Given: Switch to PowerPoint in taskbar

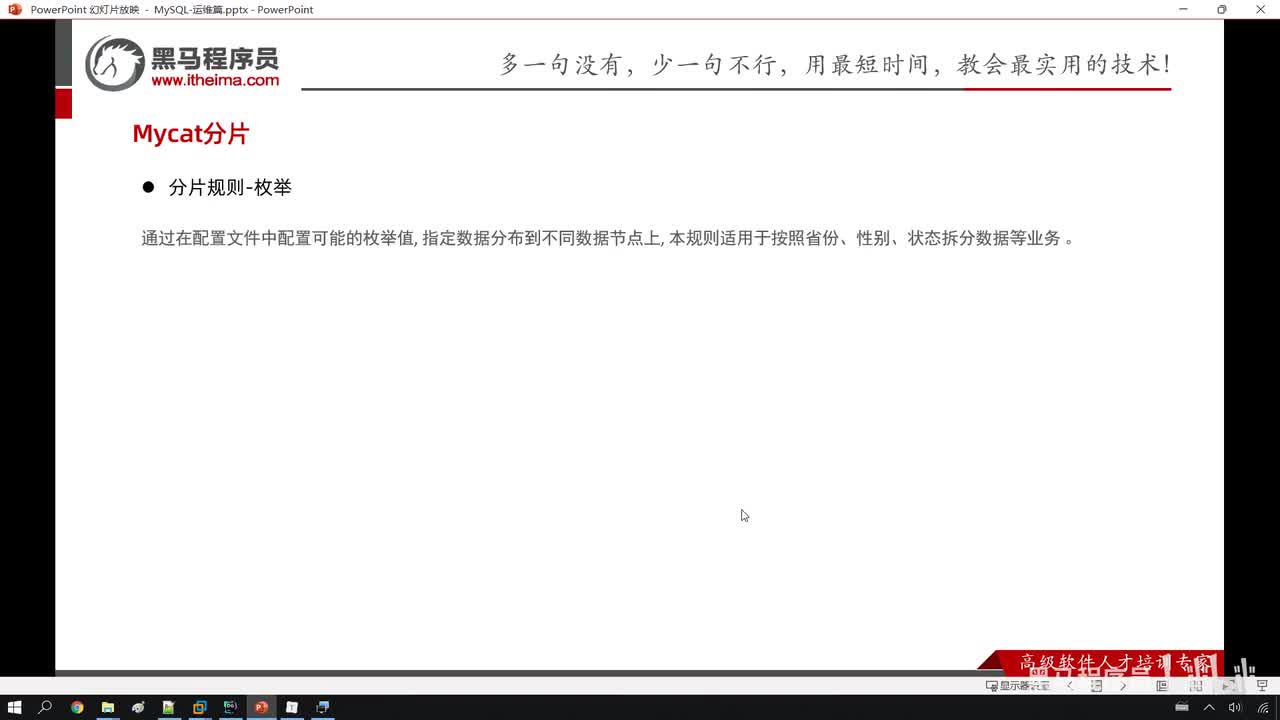Looking at the screenshot, I should tap(261, 707).
